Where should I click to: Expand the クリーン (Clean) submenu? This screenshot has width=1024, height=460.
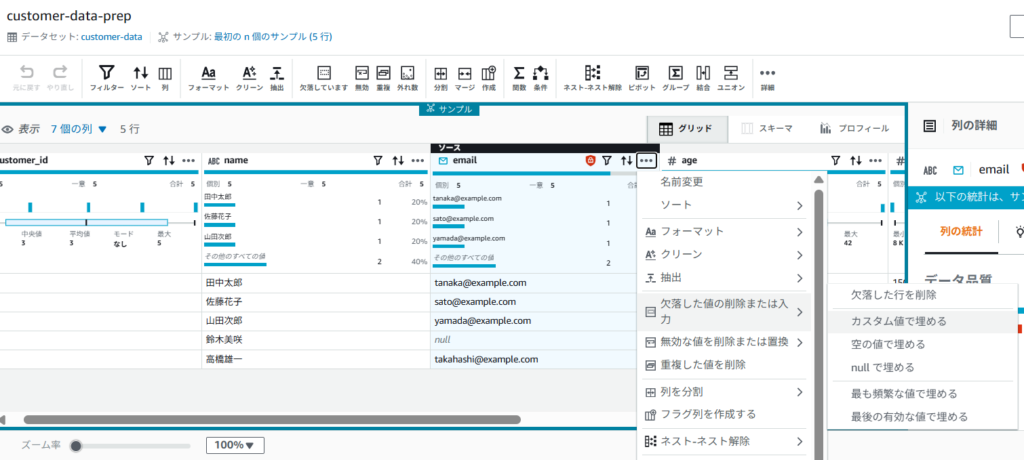tap(725, 254)
